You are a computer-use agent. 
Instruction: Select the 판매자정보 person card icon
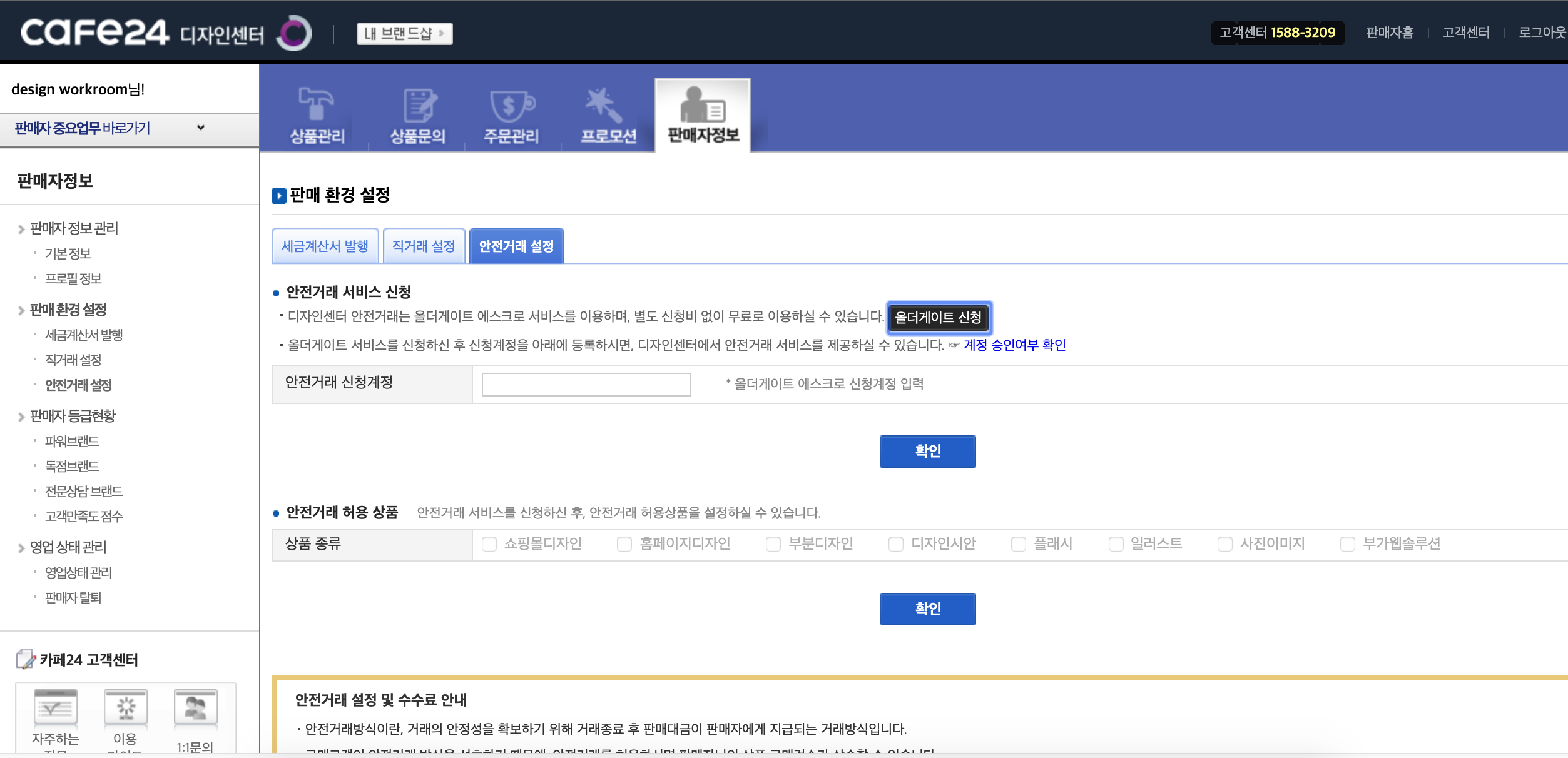[702, 104]
